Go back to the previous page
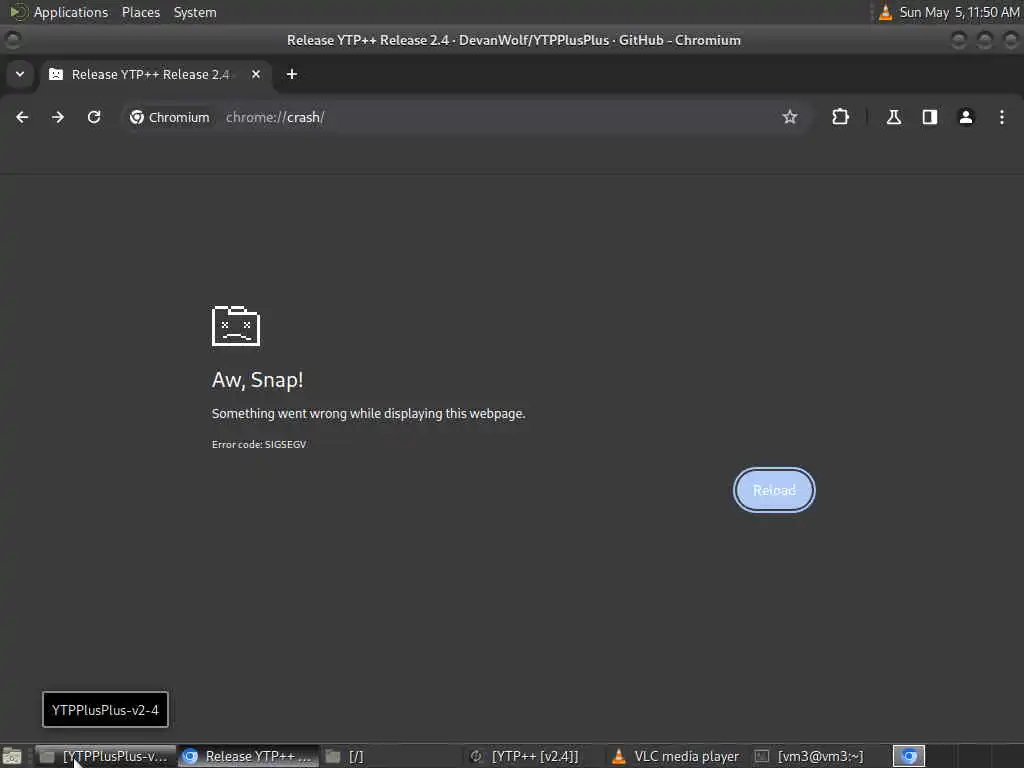 (x=22, y=117)
